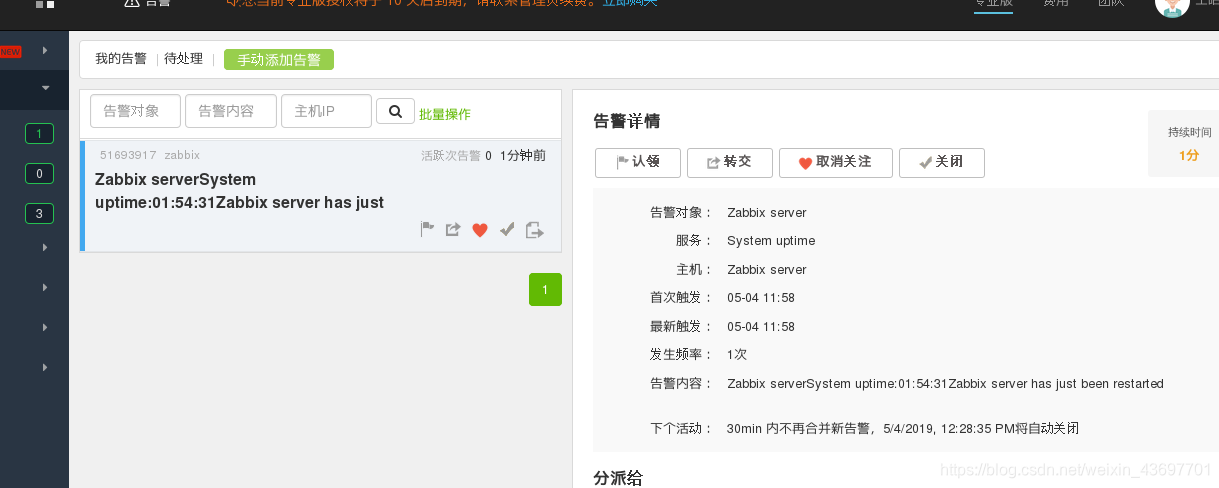Click the 取消关注 button
Screen dimensions: 1219x488
tap(835, 162)
